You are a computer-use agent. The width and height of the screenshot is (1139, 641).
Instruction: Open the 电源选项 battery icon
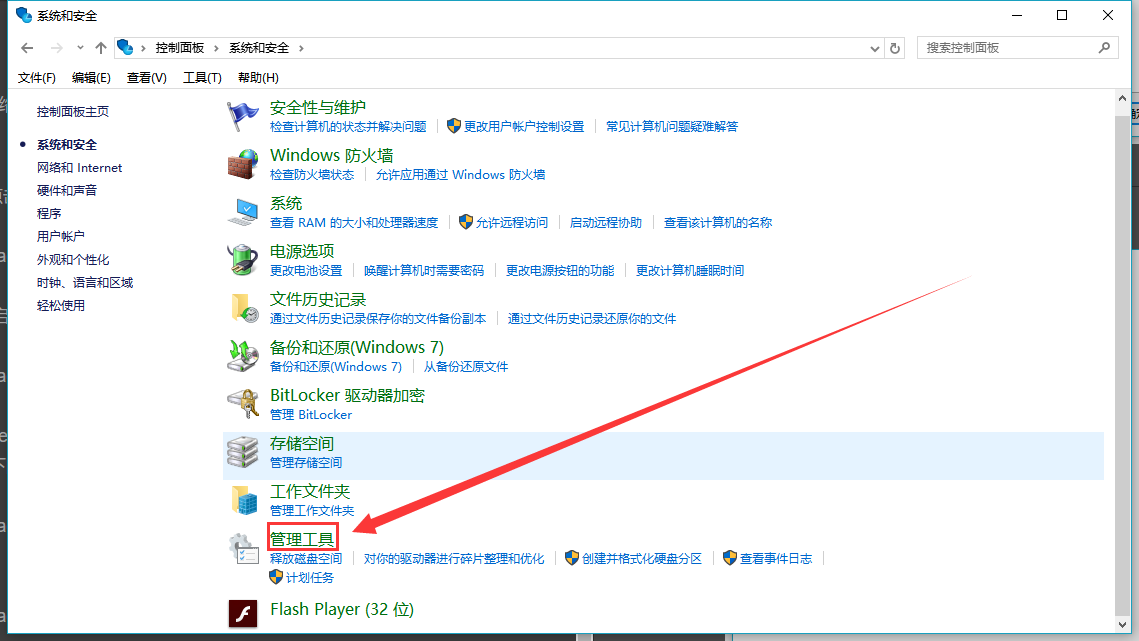click(242, 260)
